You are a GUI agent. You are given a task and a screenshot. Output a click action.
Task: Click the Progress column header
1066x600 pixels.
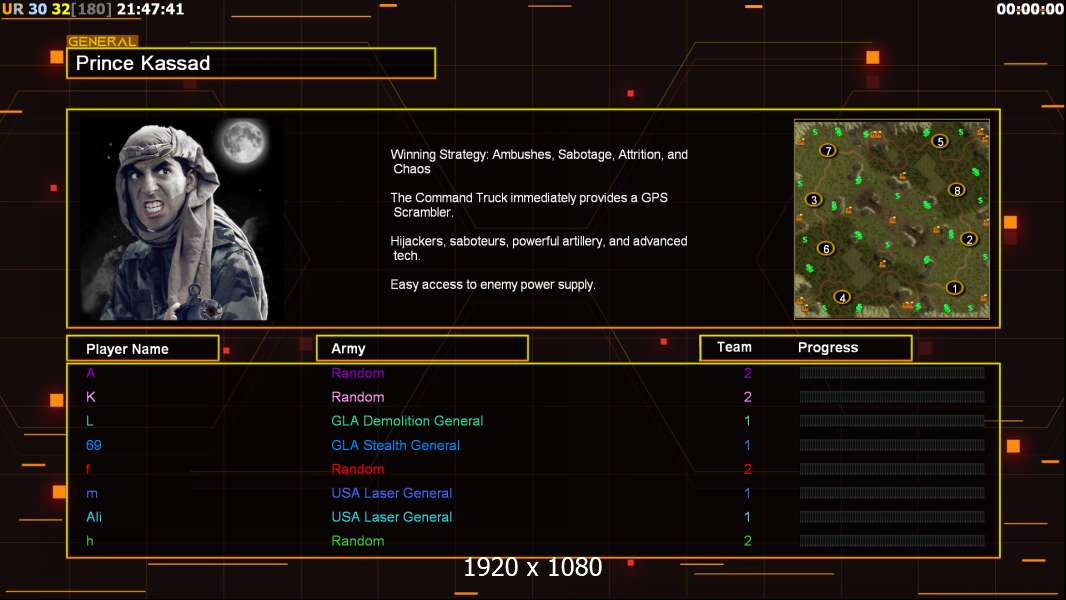click(x=827, y=347)
